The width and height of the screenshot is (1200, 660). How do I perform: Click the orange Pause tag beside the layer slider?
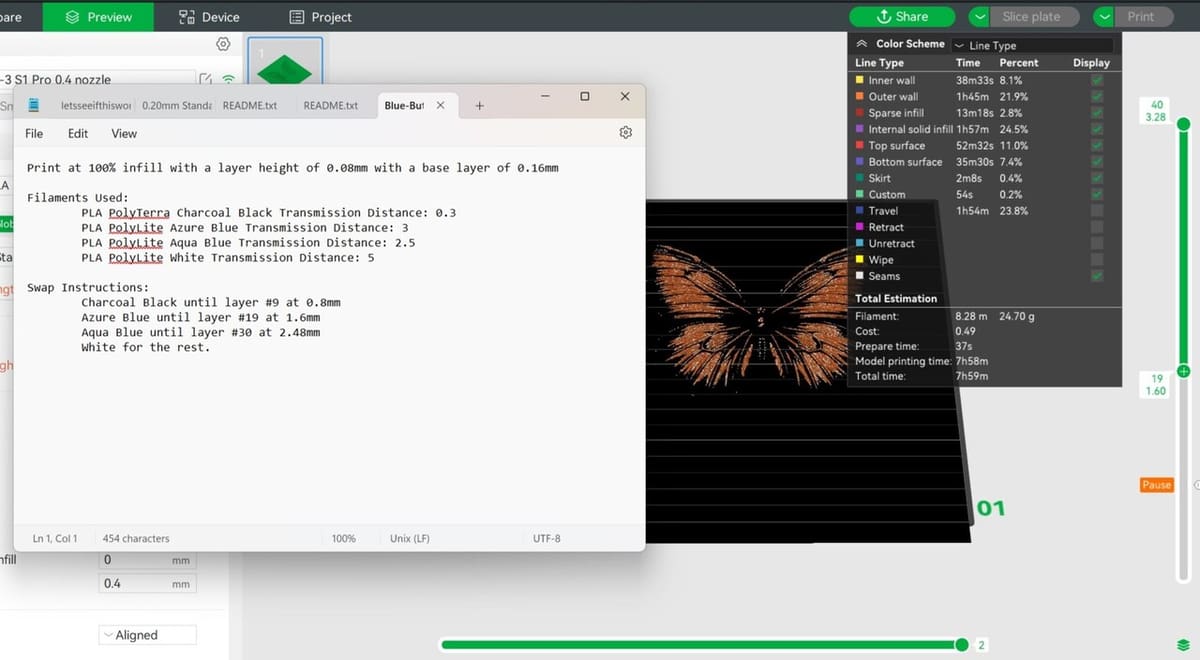coord(1156,485)
